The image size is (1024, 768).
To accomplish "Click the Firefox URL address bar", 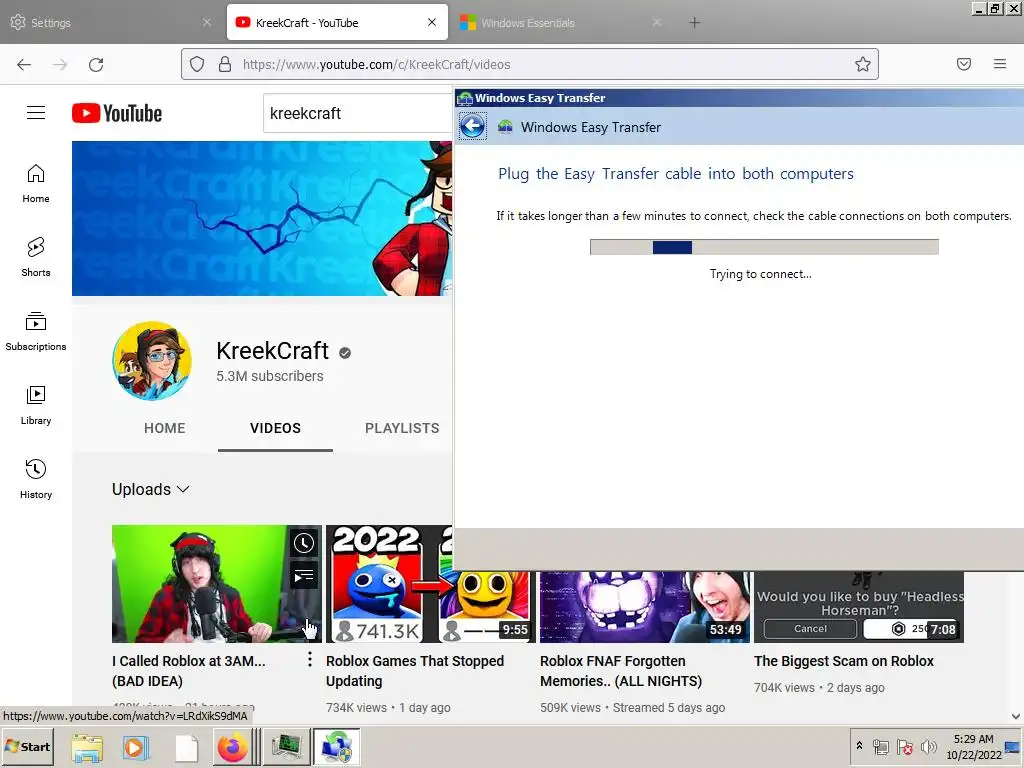I will coord(529,64).
